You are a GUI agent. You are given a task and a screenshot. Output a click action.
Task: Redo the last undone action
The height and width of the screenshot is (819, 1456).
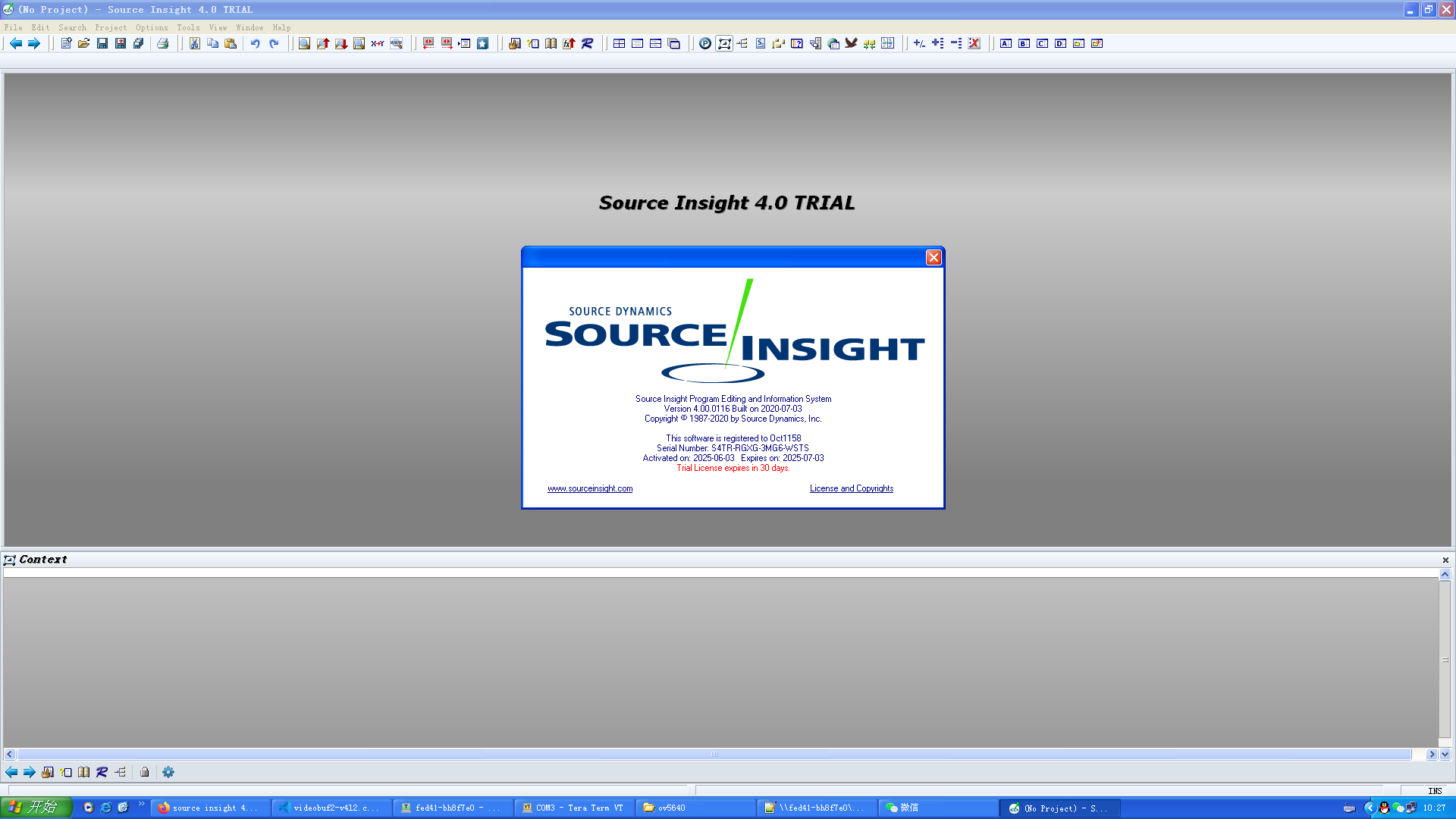(x=274, y=43)
